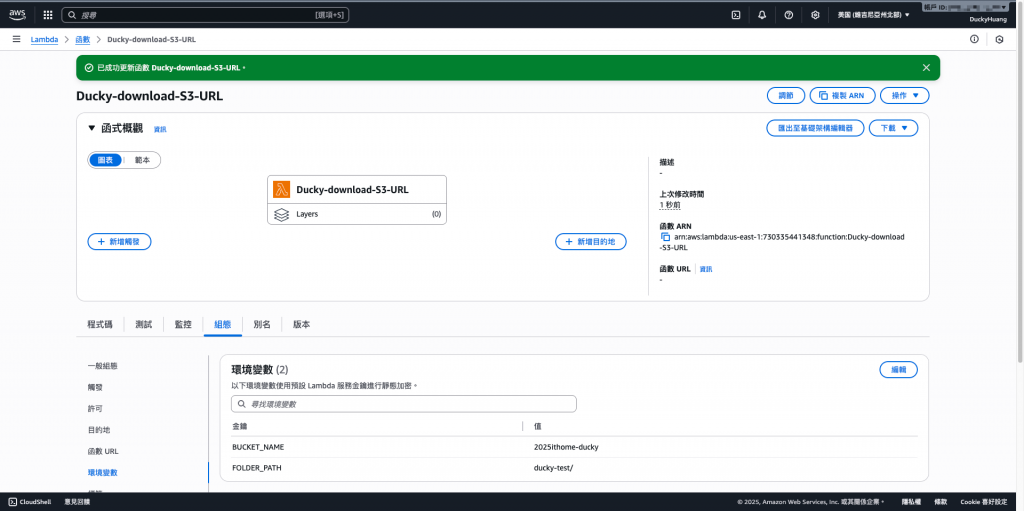Click the 複製 ARN button
Viewport: 1024px width, 511px height.
click(842, 95)
